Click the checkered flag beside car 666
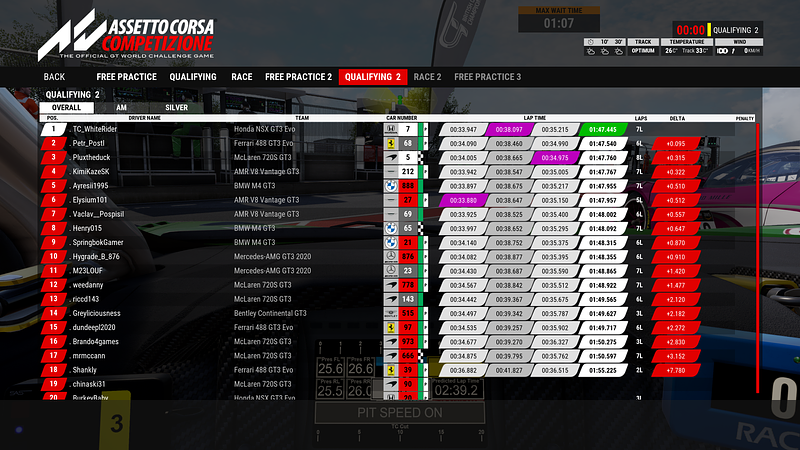The width and height of the screenshot is (800, 450). (x=421, y=356)
